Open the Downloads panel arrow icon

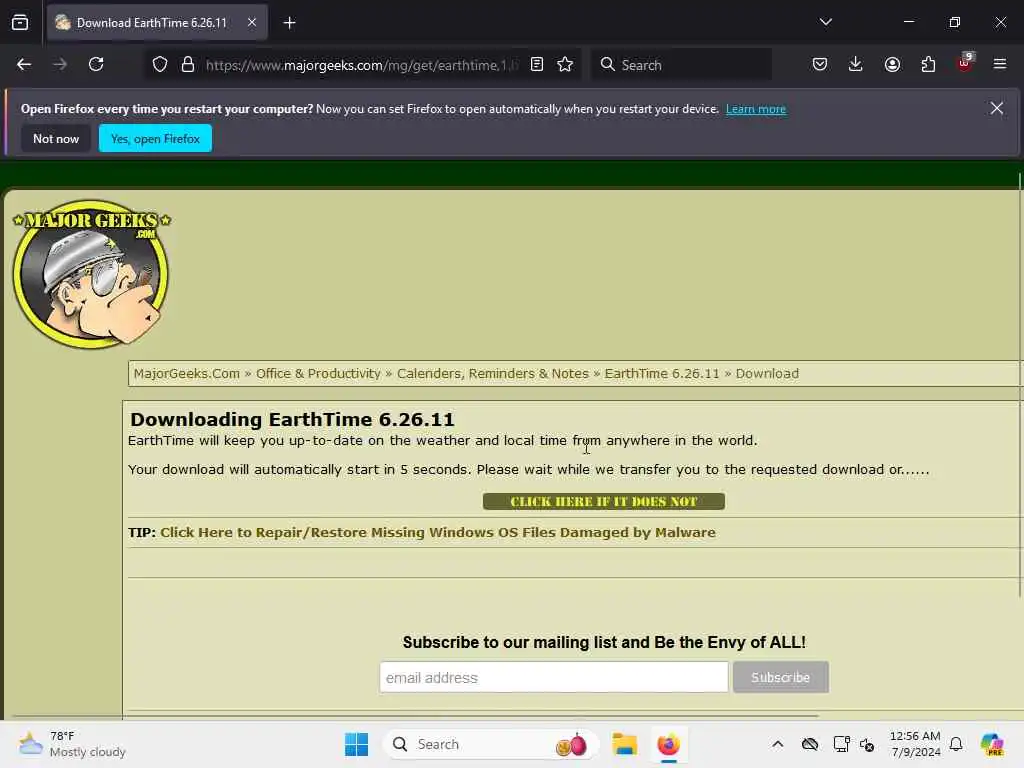[x=856, y=65]
